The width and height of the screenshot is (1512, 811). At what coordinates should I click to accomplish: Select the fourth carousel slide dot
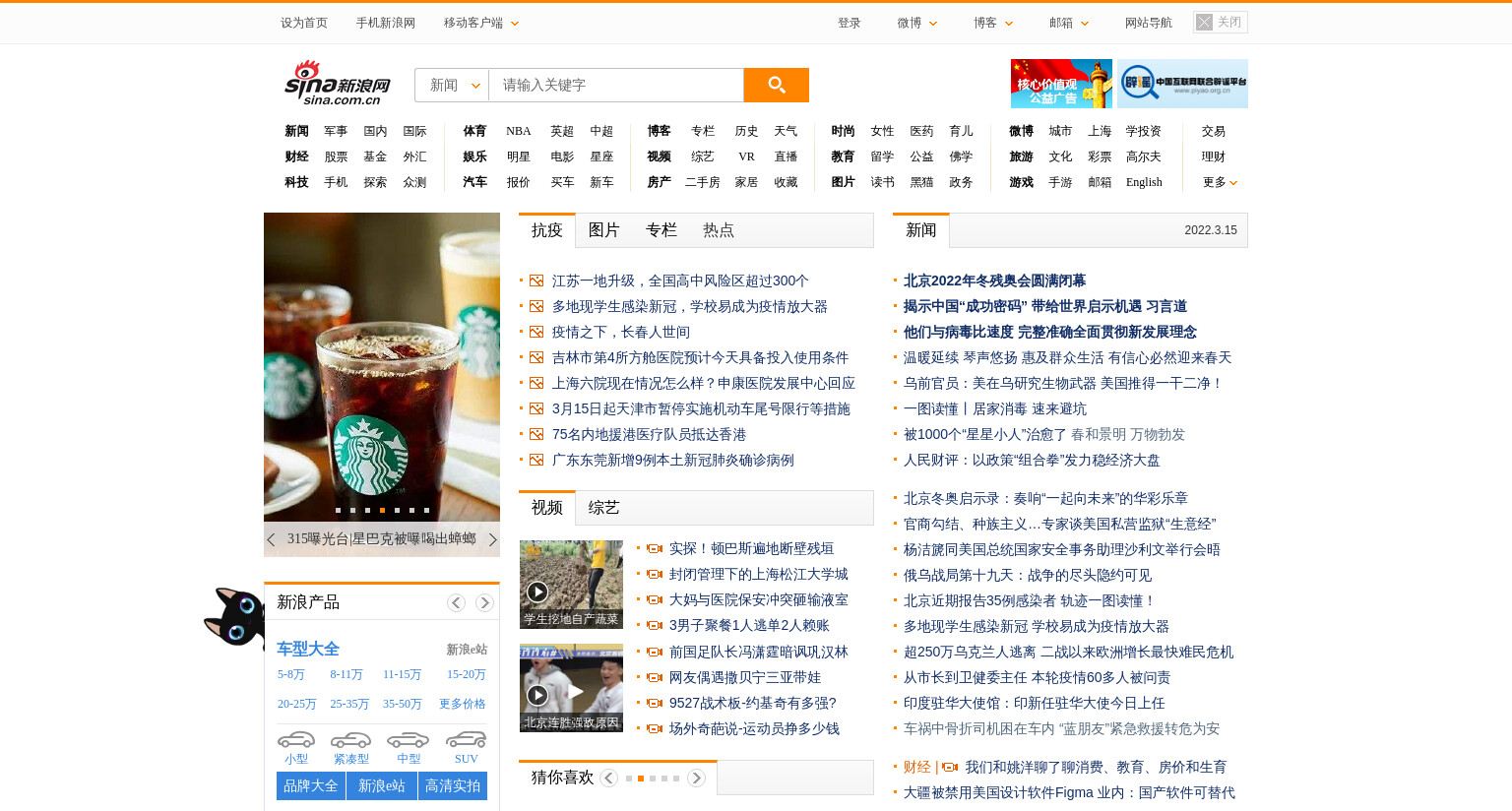(x=382, y=510)
